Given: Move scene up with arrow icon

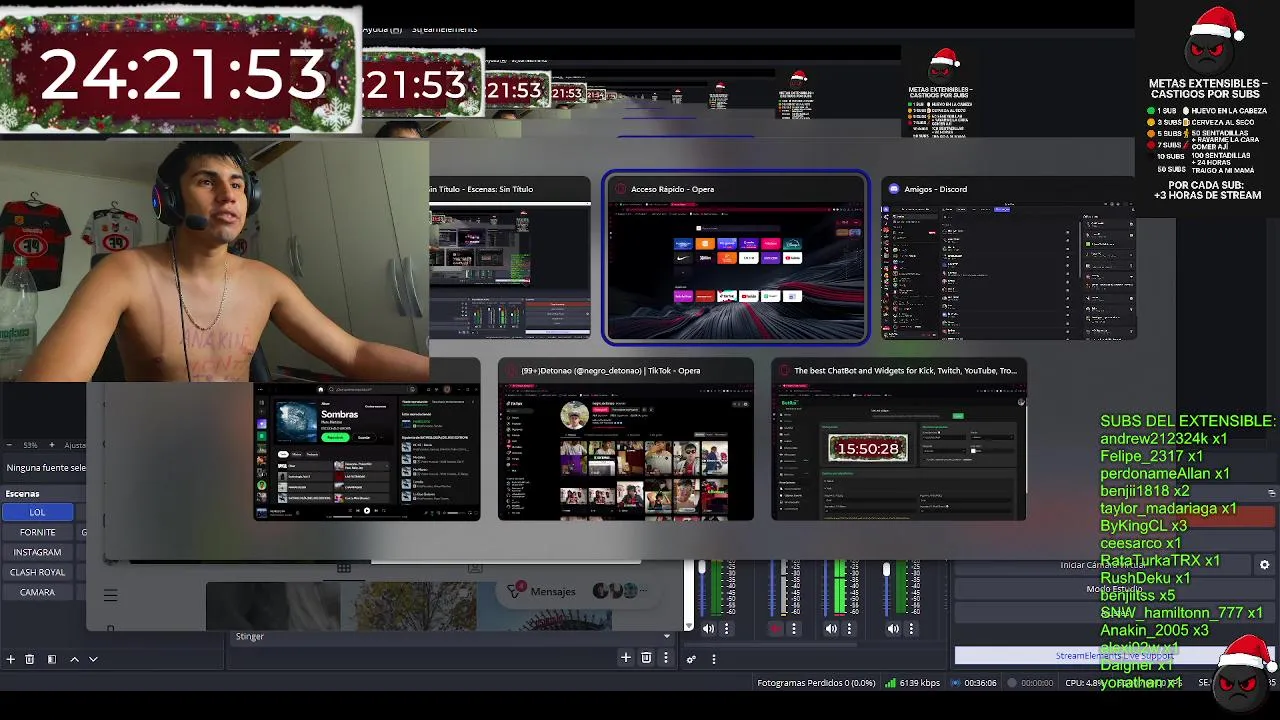Looking at the screenshot, I should tap(74, 659).
